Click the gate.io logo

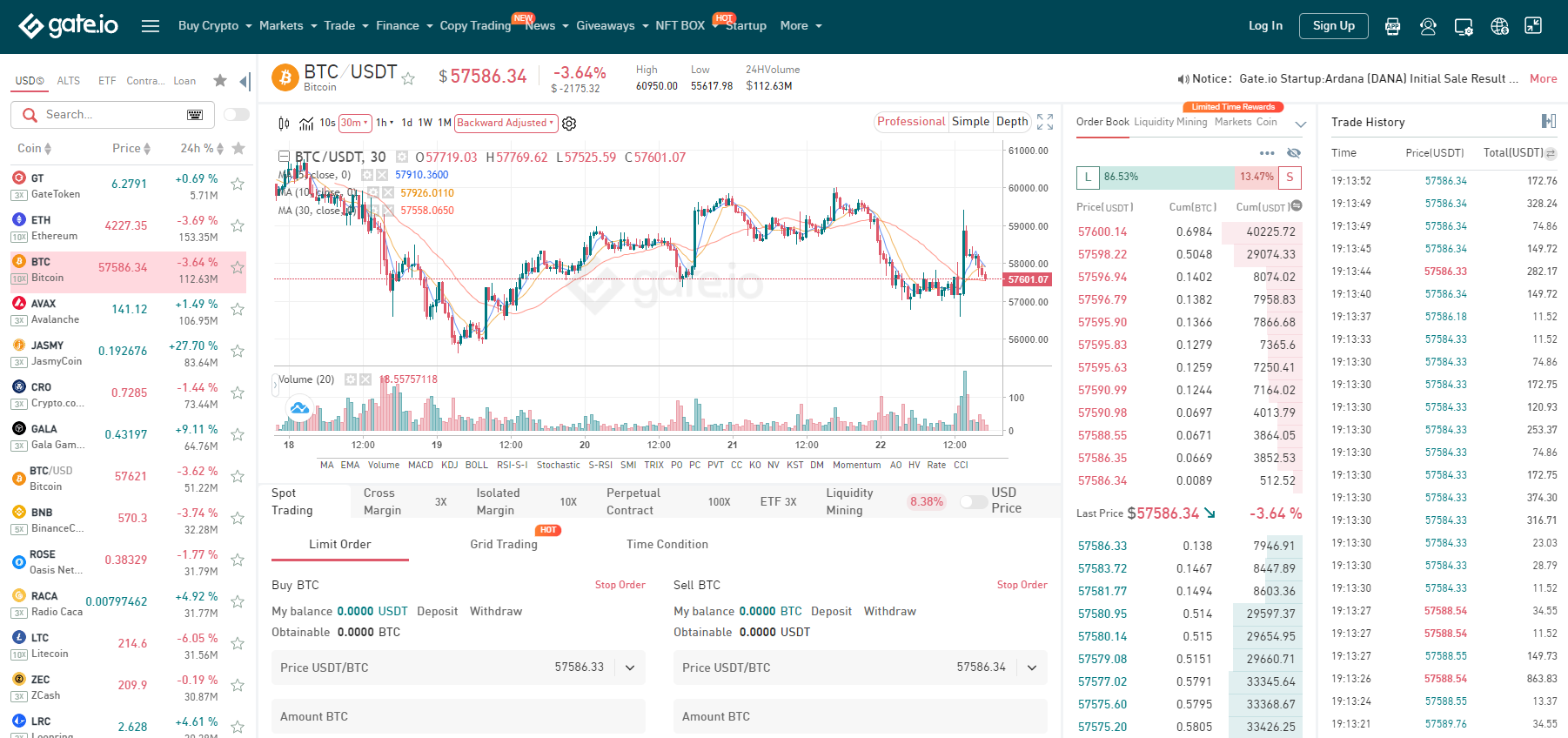tap(69, 26)
